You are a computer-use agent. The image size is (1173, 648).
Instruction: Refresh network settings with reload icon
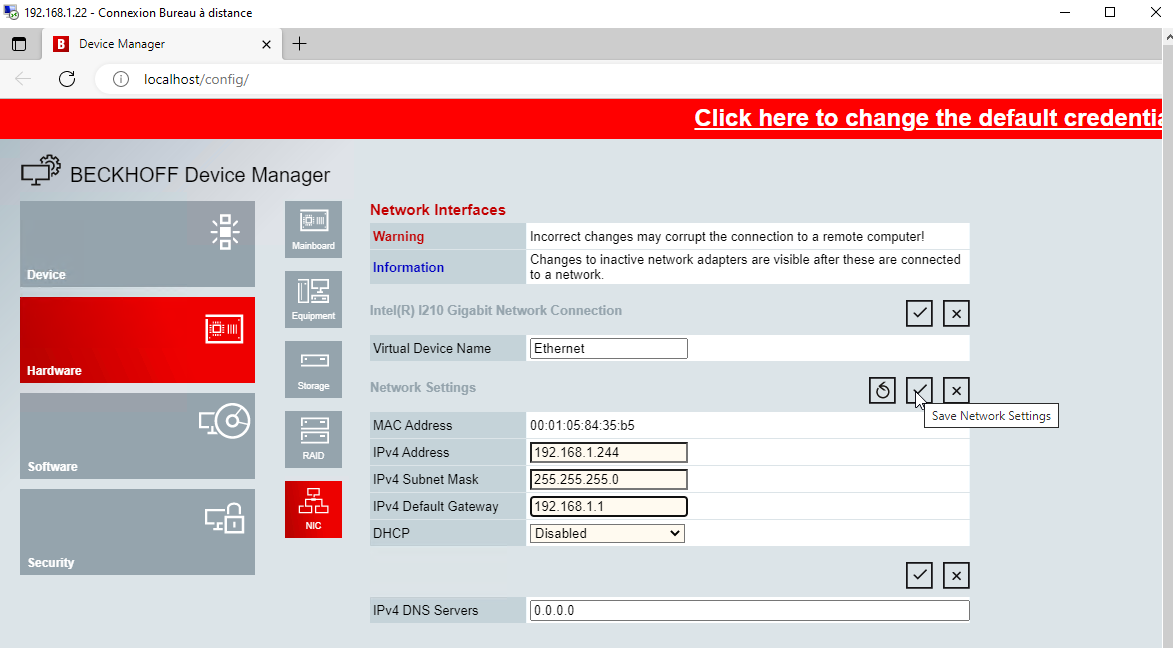coord(883,390)
